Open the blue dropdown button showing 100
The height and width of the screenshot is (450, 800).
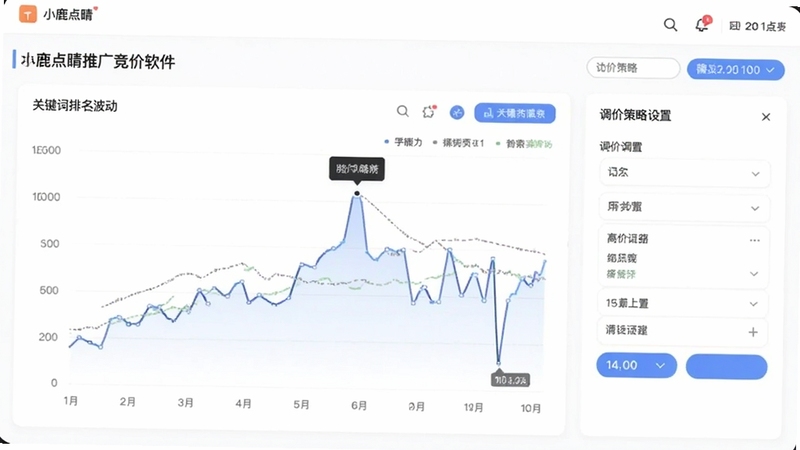[x=735, y=69]
